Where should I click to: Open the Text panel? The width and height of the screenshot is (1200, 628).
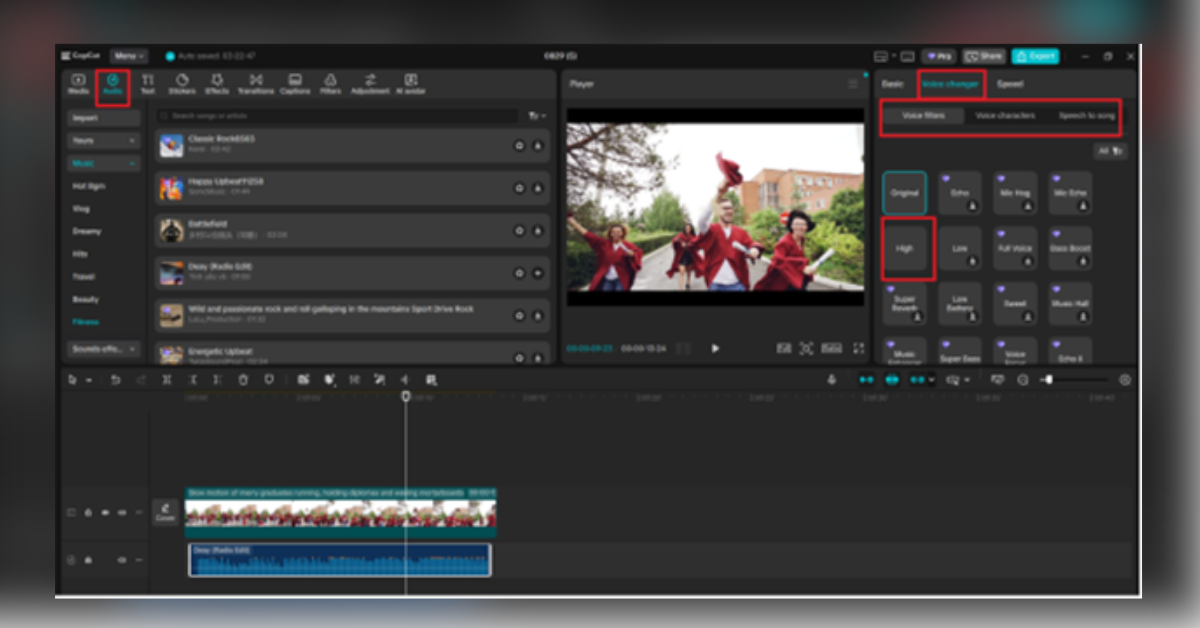click(x=148, y=84)
